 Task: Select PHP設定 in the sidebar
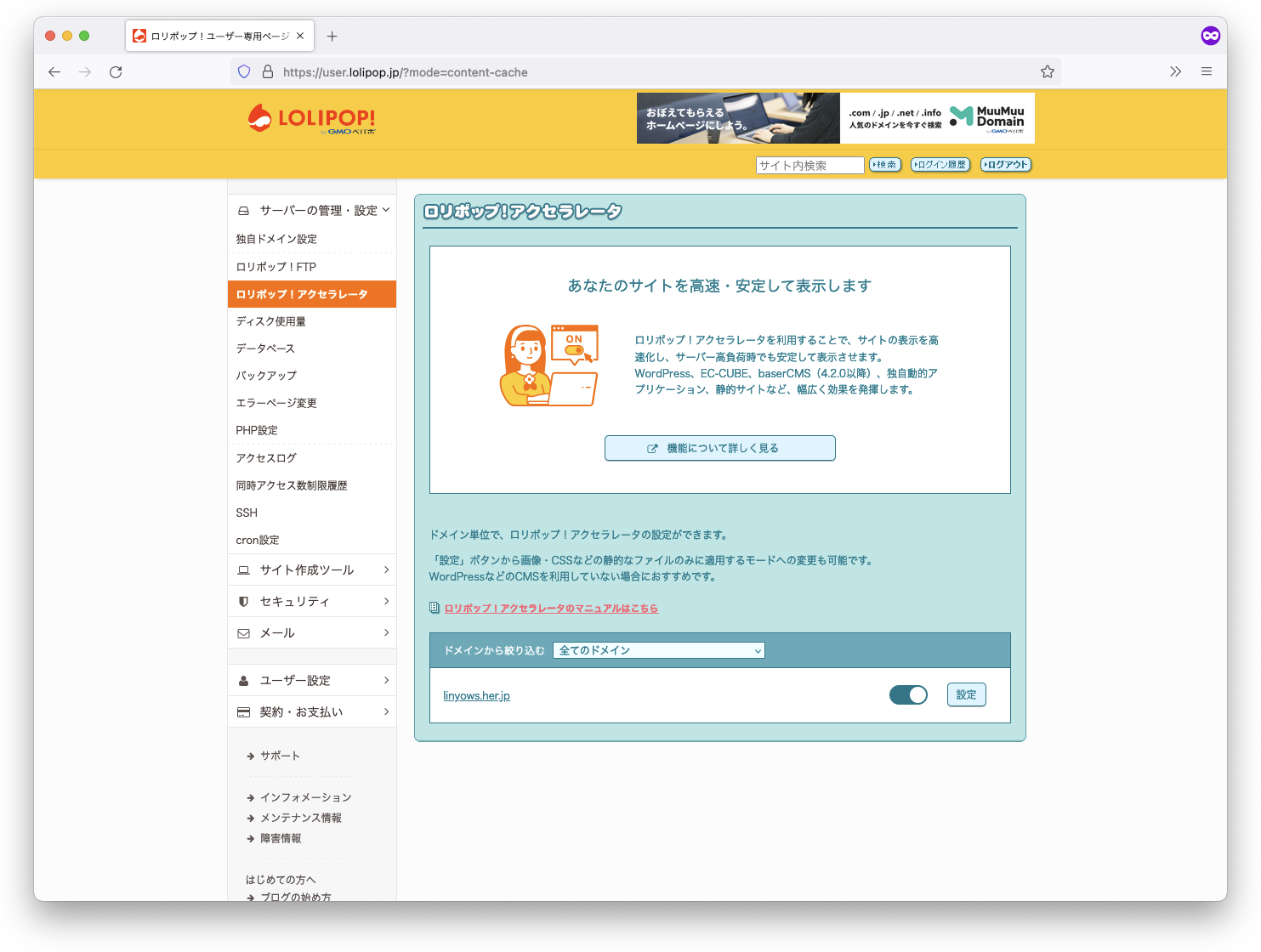pos(256,430)
